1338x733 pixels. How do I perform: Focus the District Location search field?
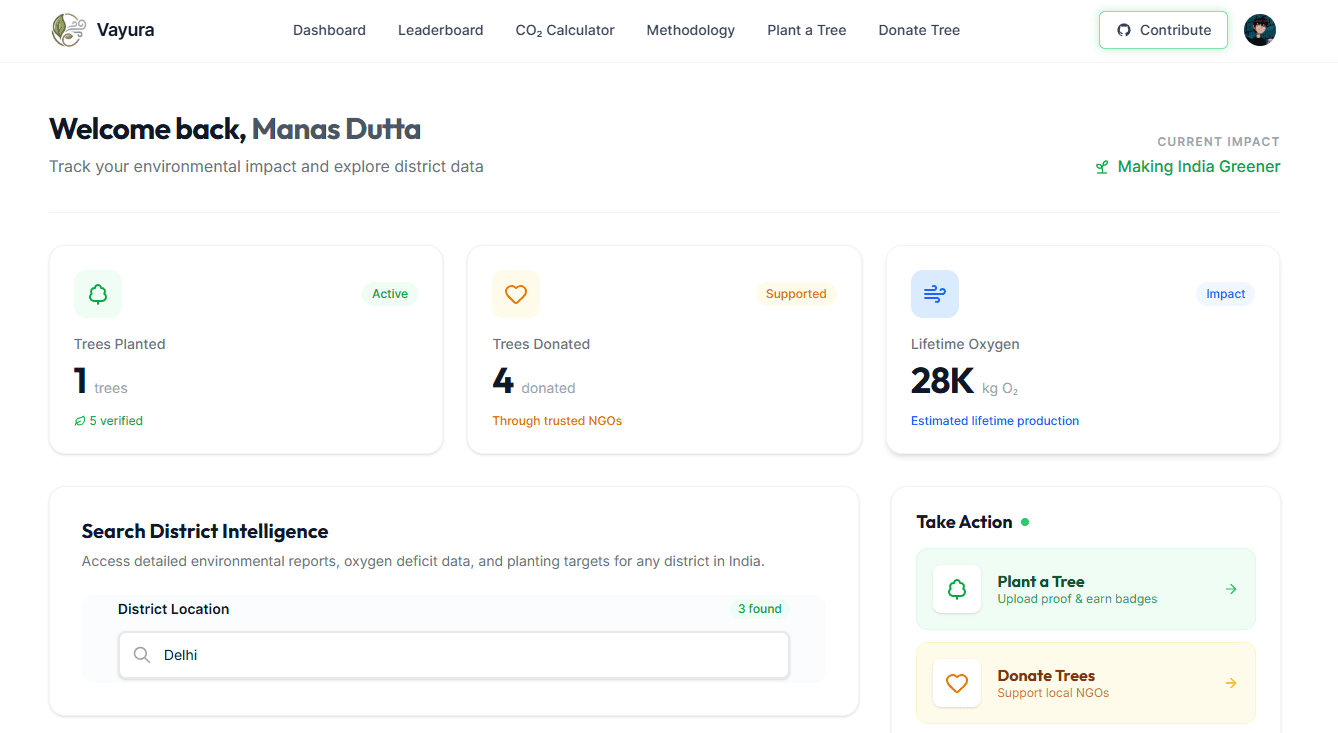pos(470,655)
